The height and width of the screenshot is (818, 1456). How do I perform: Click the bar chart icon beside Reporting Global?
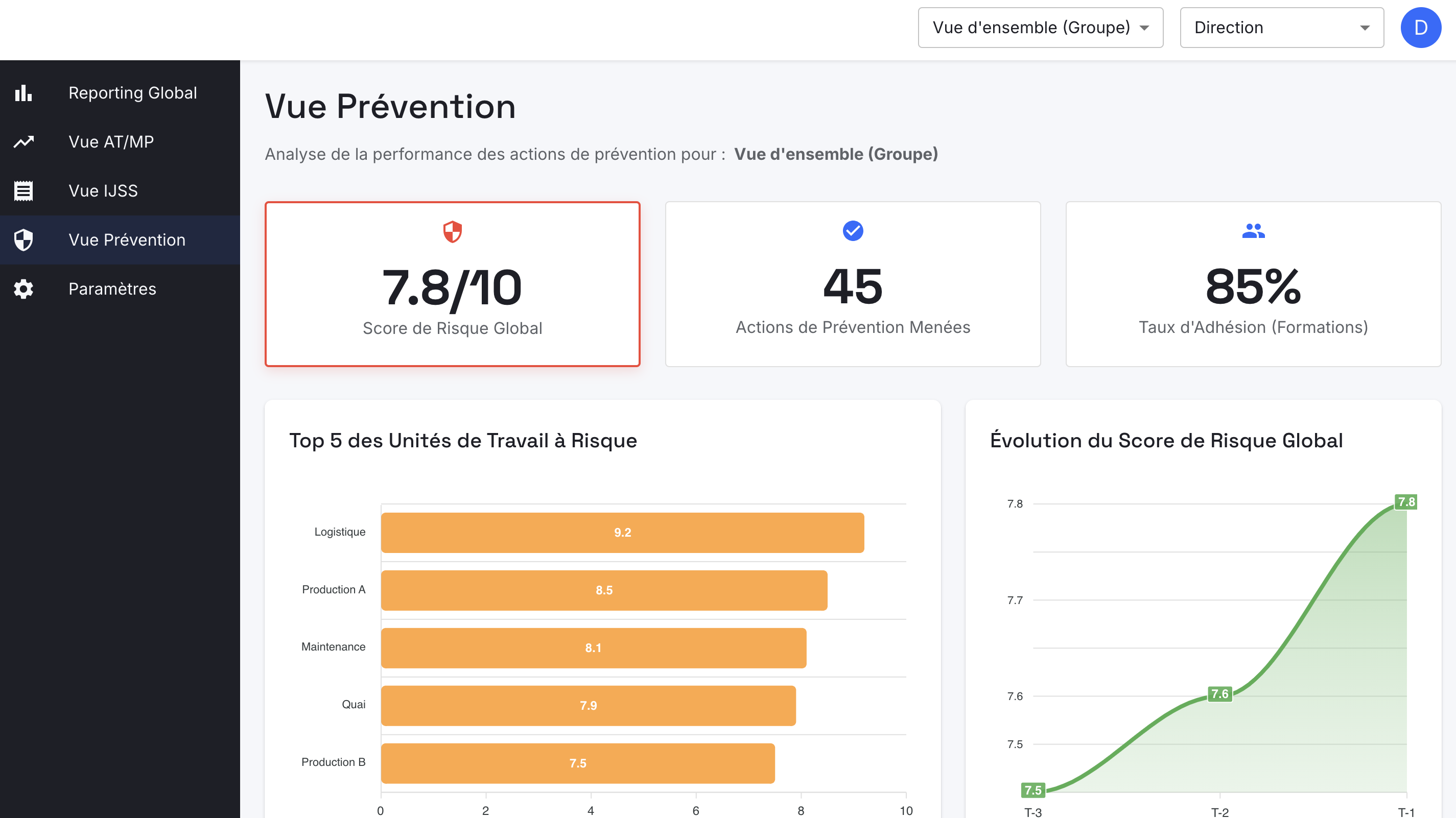coord(23,92)
